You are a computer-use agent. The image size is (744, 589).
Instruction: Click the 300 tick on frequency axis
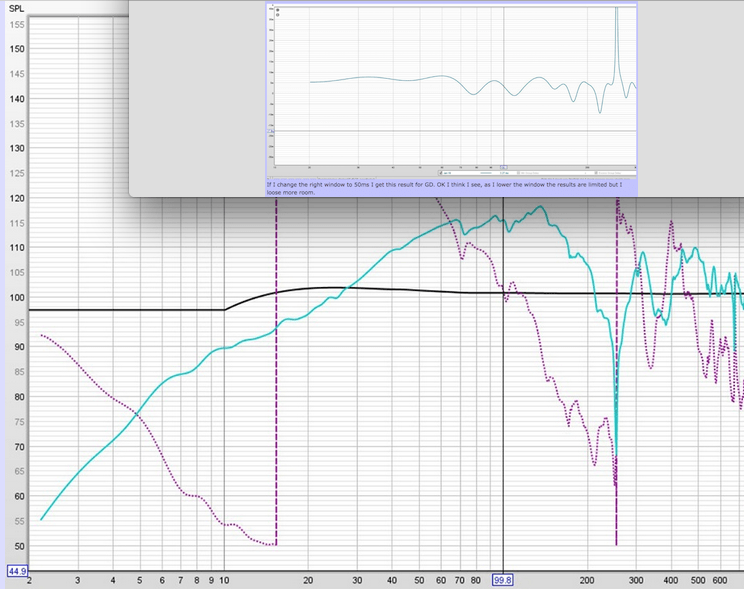pyautogui.click(x=636, y=580)
